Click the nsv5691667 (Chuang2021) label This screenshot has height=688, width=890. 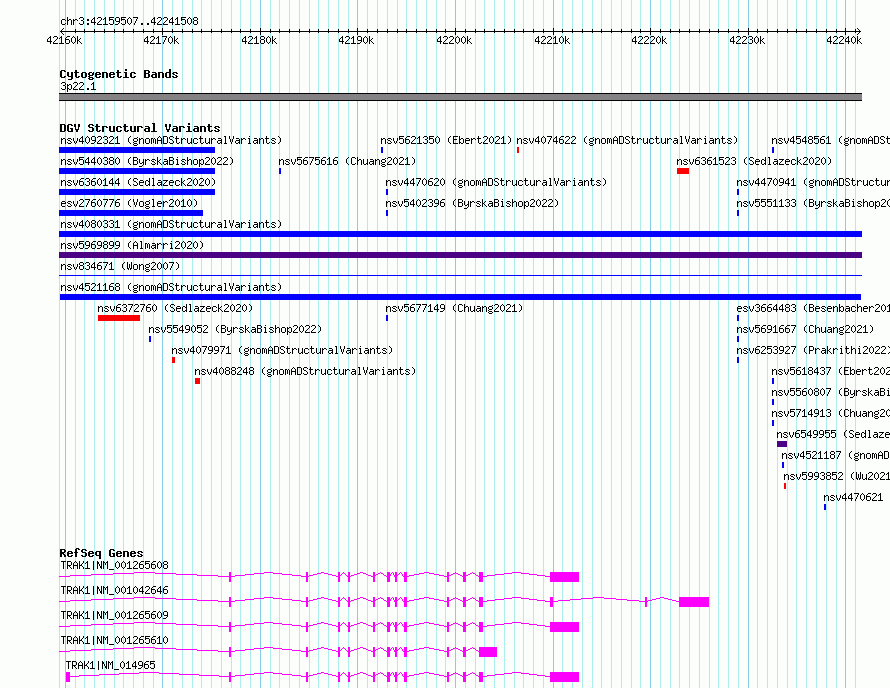click(805, 329)
